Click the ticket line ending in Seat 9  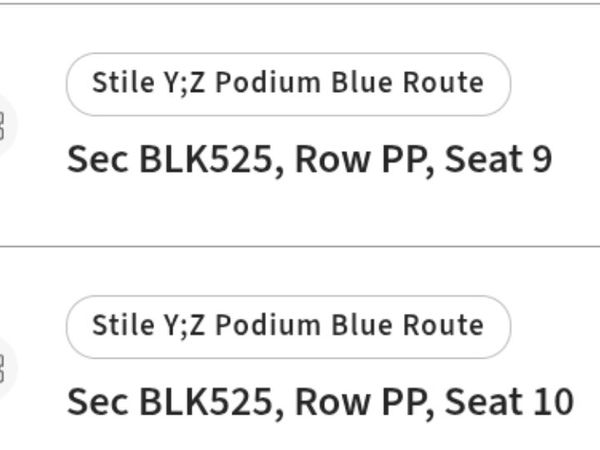pyautogui.click(x=309, y=160)
